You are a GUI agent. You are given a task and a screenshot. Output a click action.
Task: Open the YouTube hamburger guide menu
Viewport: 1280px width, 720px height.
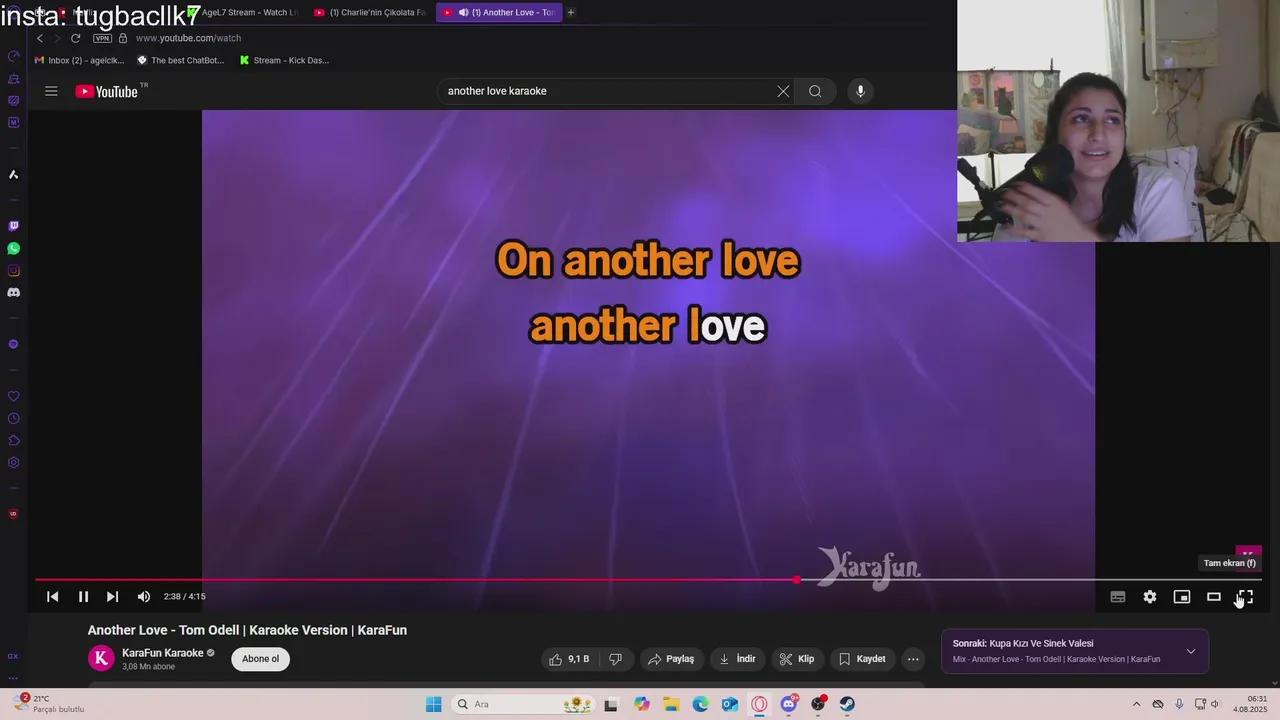51,91
